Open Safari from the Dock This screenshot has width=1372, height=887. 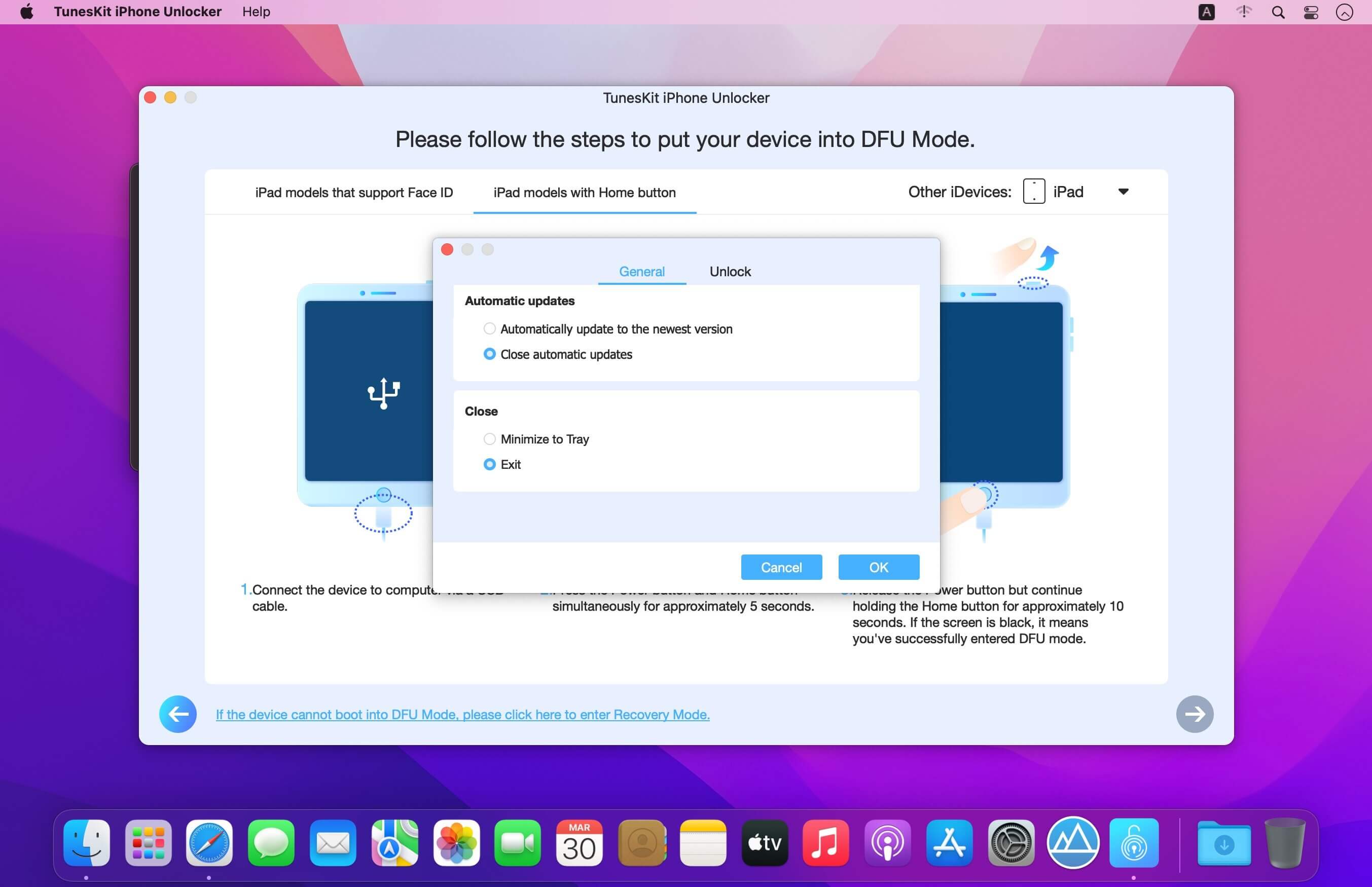[209, 843]
